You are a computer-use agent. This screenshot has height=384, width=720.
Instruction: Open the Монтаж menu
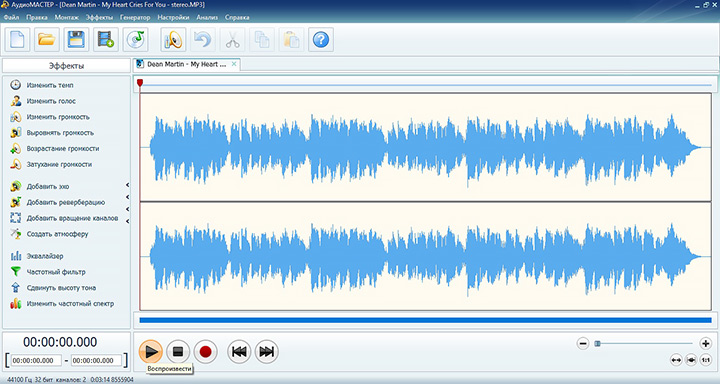pos(67,17)
